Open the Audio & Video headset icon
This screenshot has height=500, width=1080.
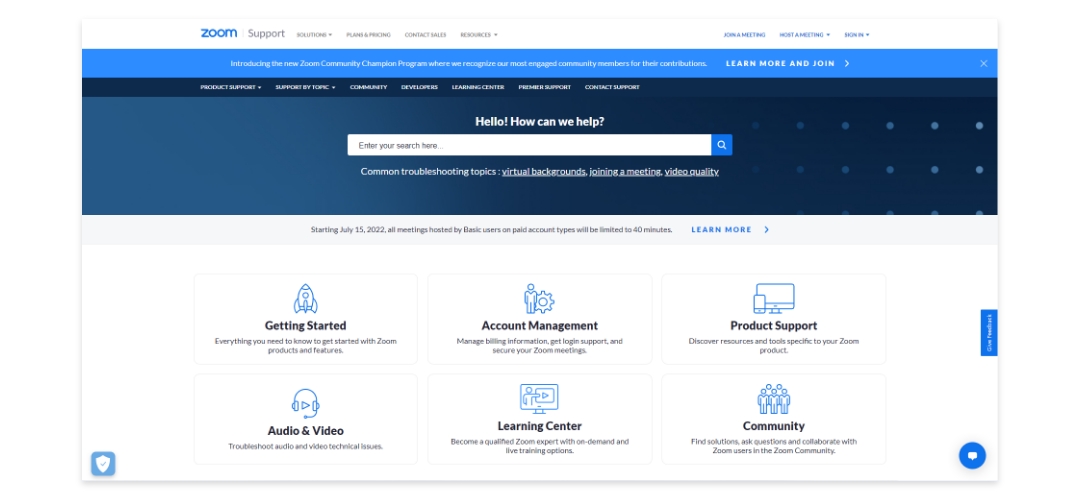[306, 403]
